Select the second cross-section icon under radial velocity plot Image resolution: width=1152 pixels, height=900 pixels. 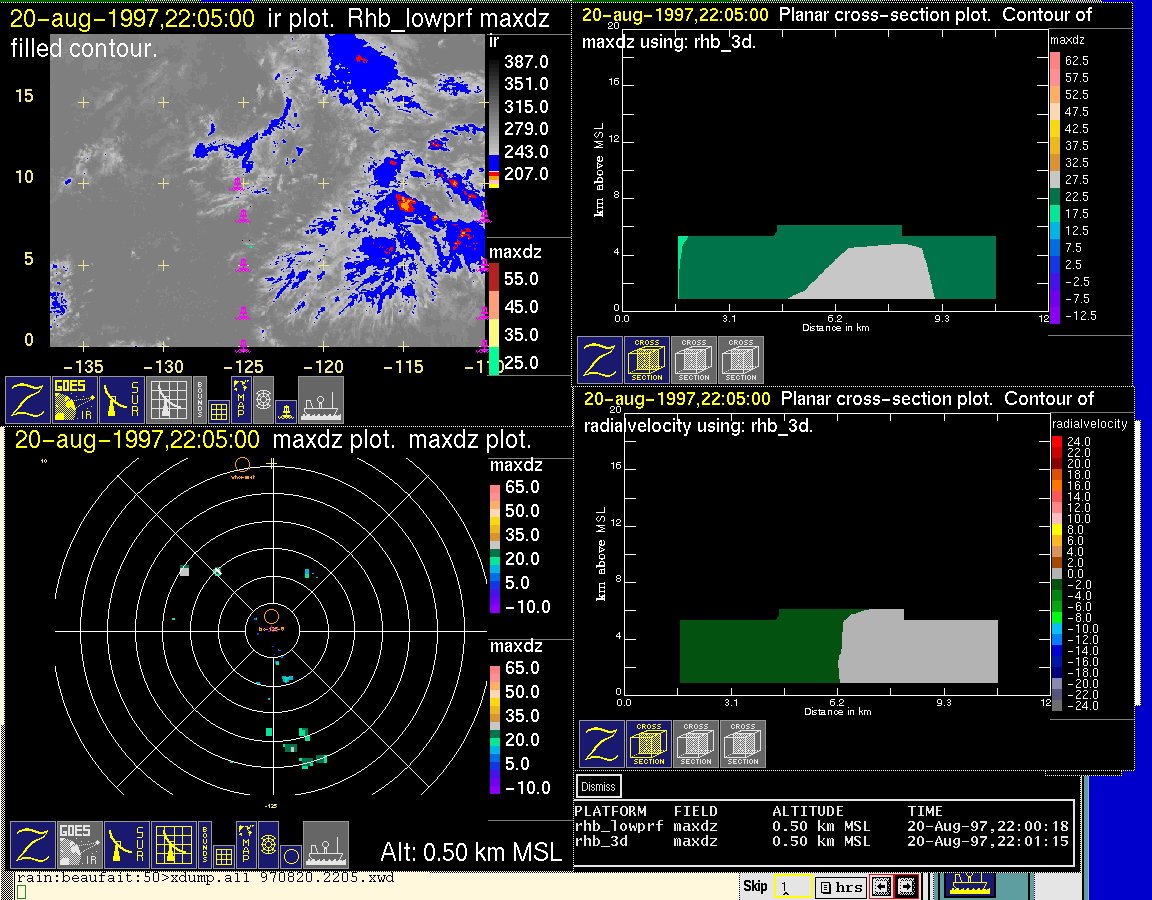pos(696,745)
